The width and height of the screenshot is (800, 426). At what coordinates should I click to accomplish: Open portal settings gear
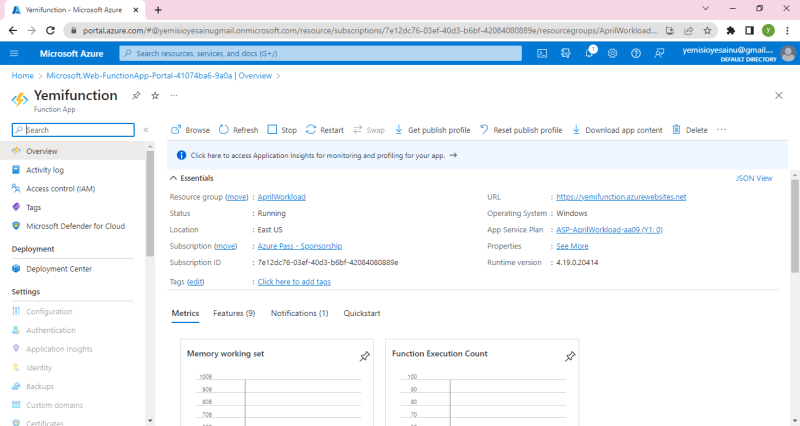point(612,53)
